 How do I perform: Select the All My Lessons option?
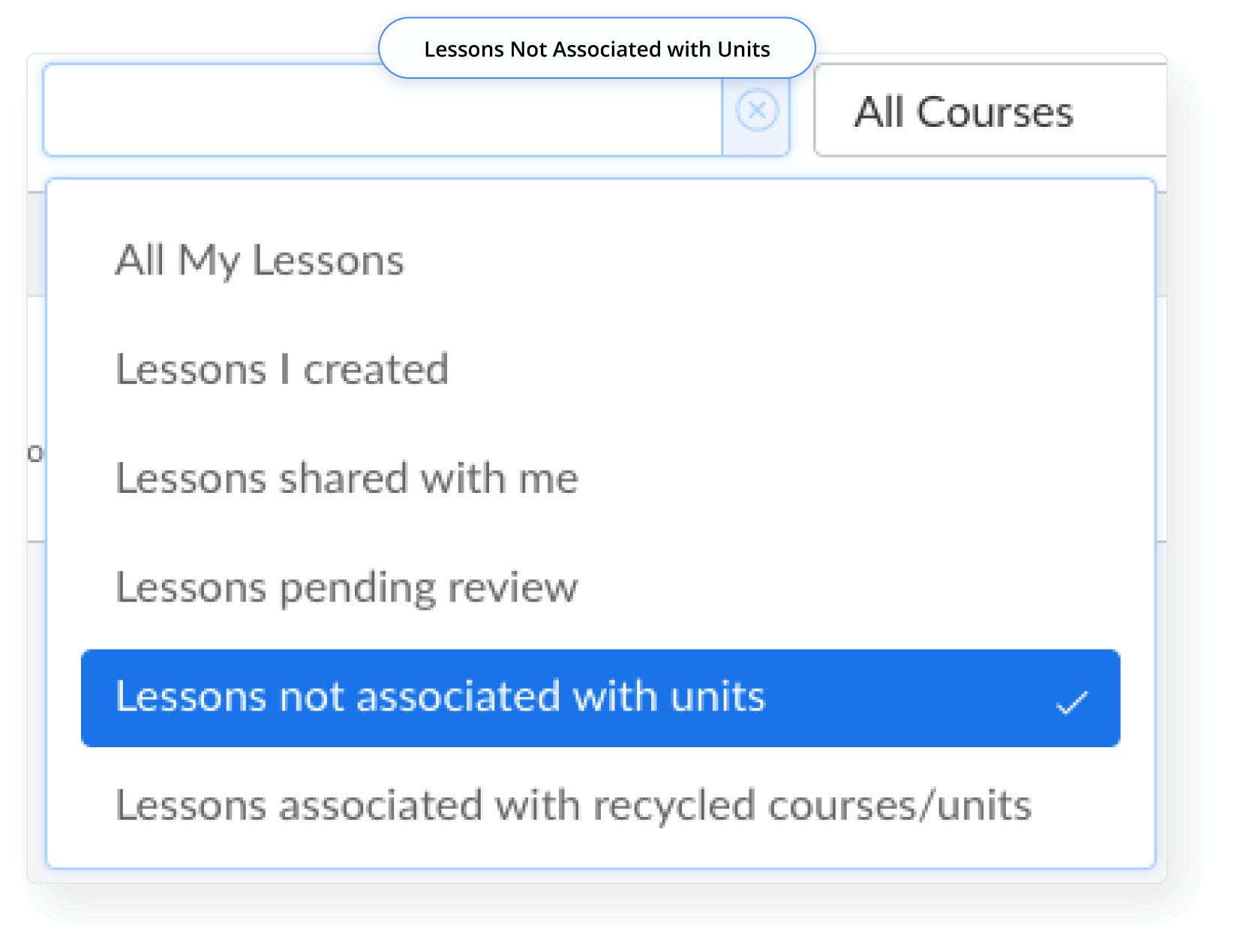260,260
